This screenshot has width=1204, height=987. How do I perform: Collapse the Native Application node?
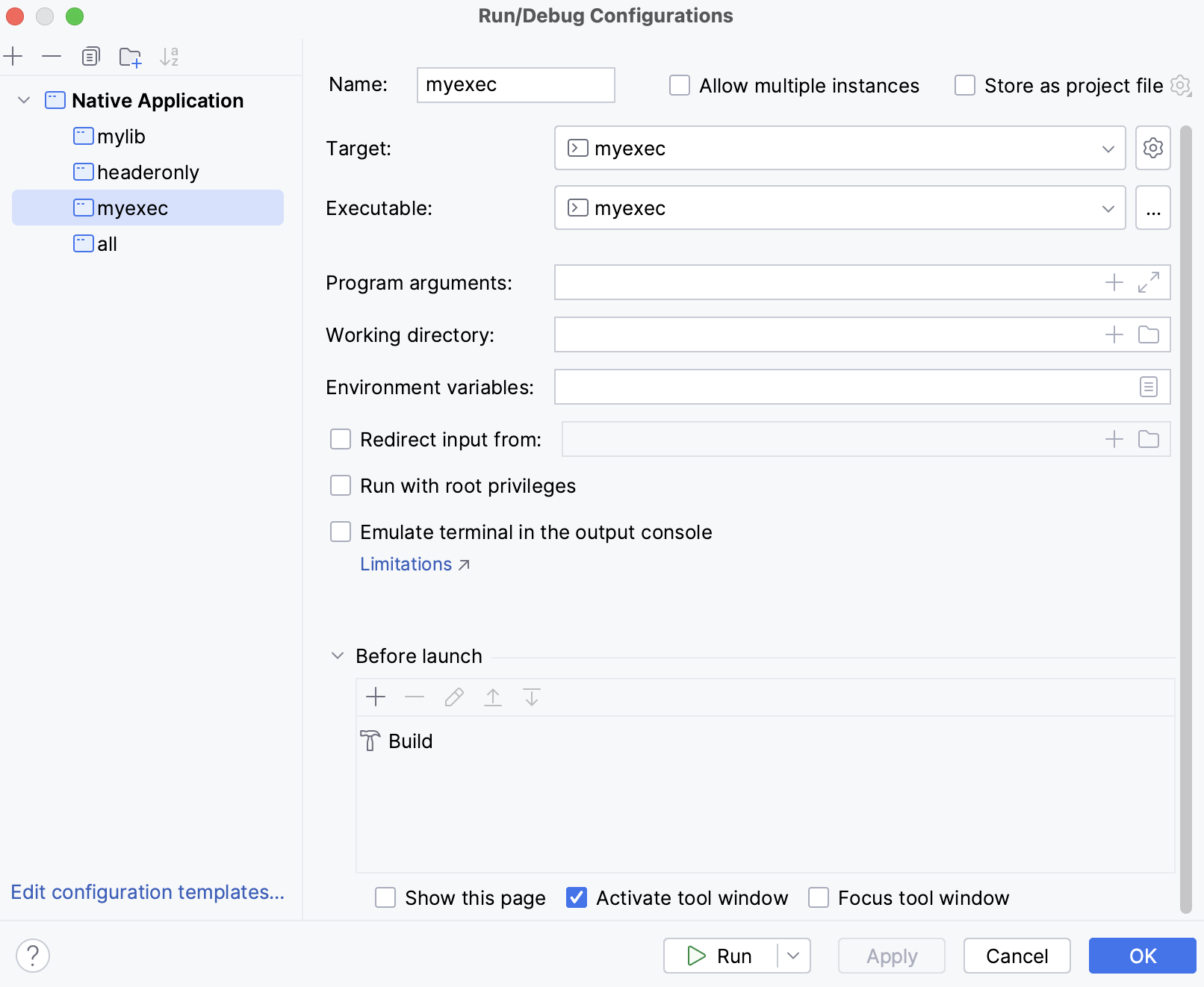tap(23, 100)
